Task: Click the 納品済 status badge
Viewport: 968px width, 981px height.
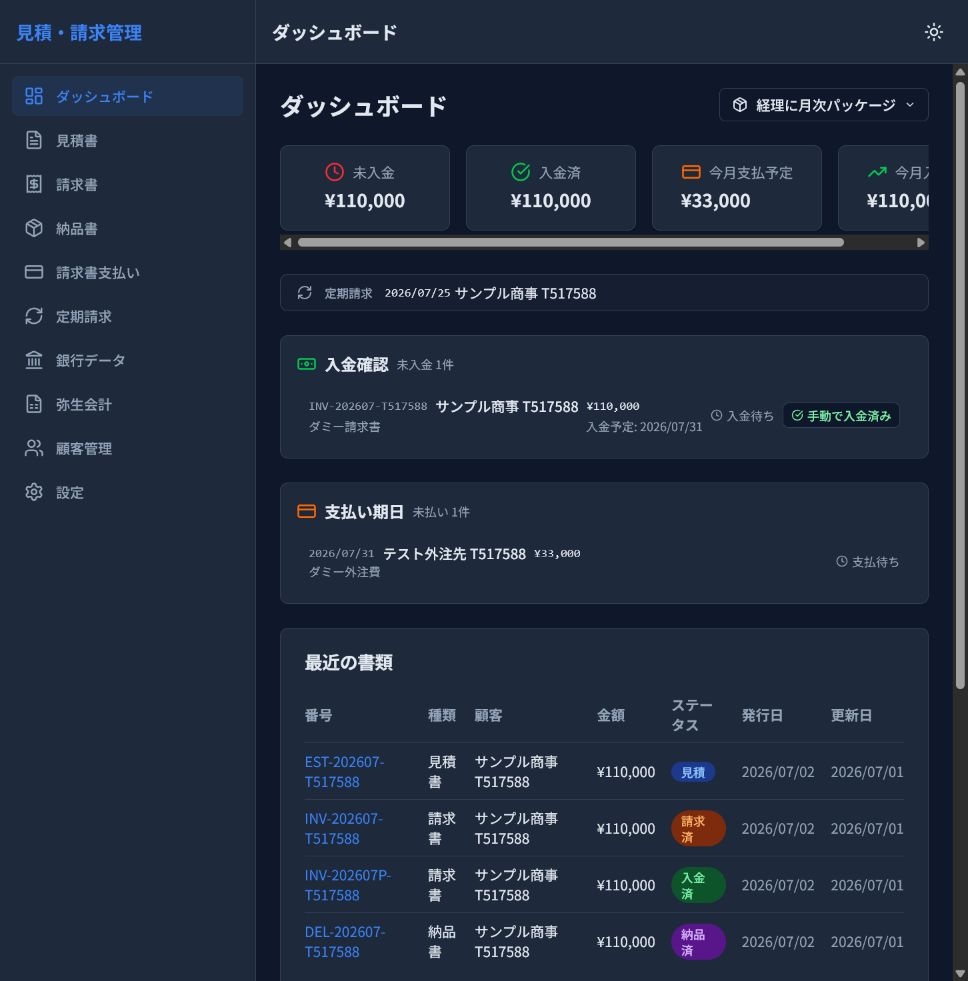Action: [698, 942]
